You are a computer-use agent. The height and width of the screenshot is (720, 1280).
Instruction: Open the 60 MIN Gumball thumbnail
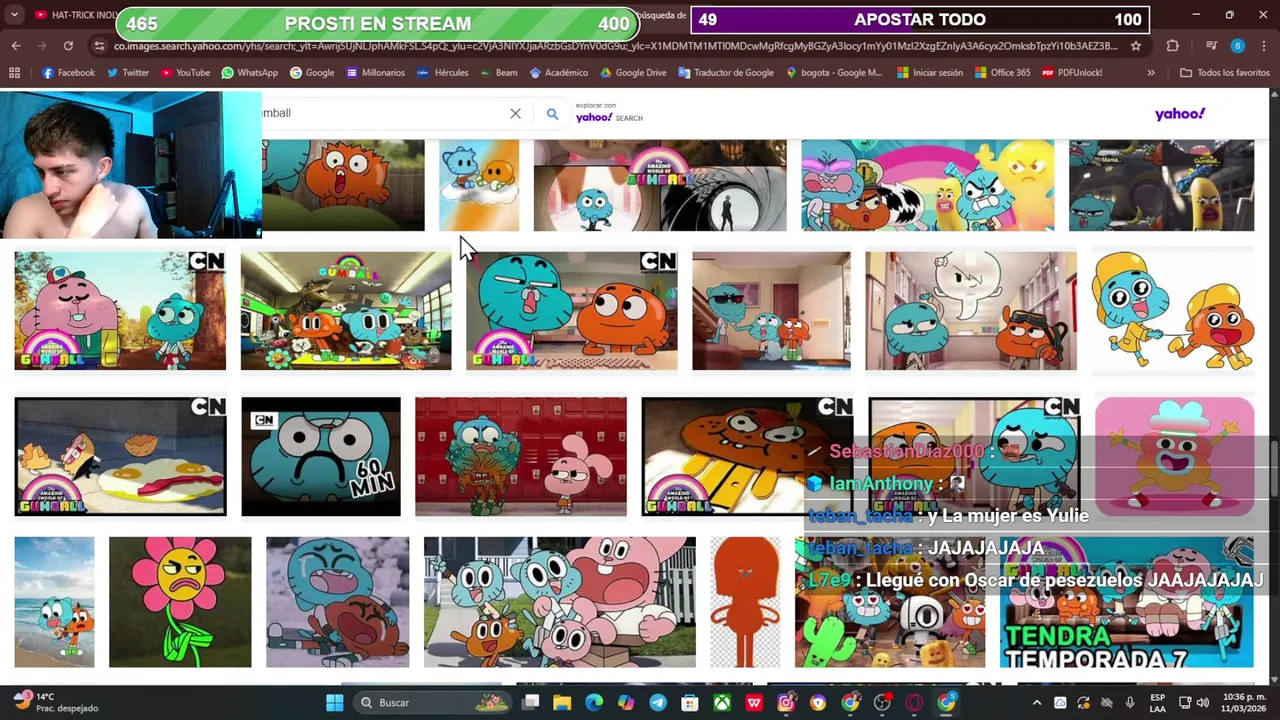click(321, 457)
